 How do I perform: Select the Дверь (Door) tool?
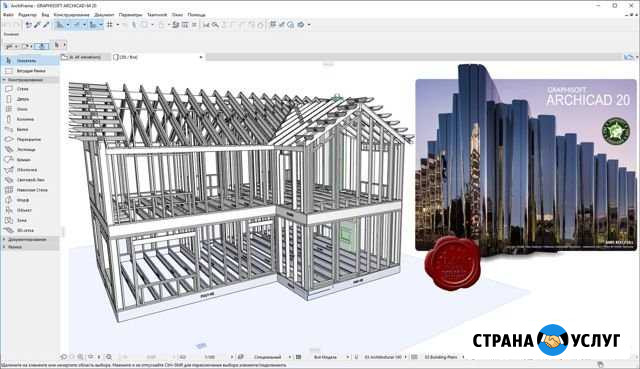pyautogui.click(x=30, y=99)
